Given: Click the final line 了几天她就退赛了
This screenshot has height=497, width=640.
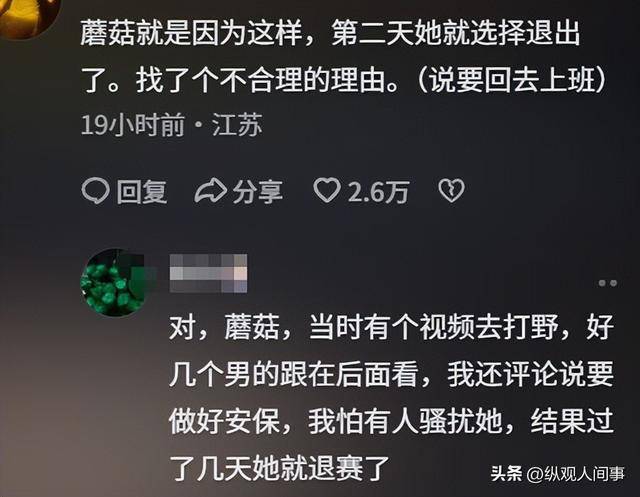Looking at the screenshot, I should 279,468.
